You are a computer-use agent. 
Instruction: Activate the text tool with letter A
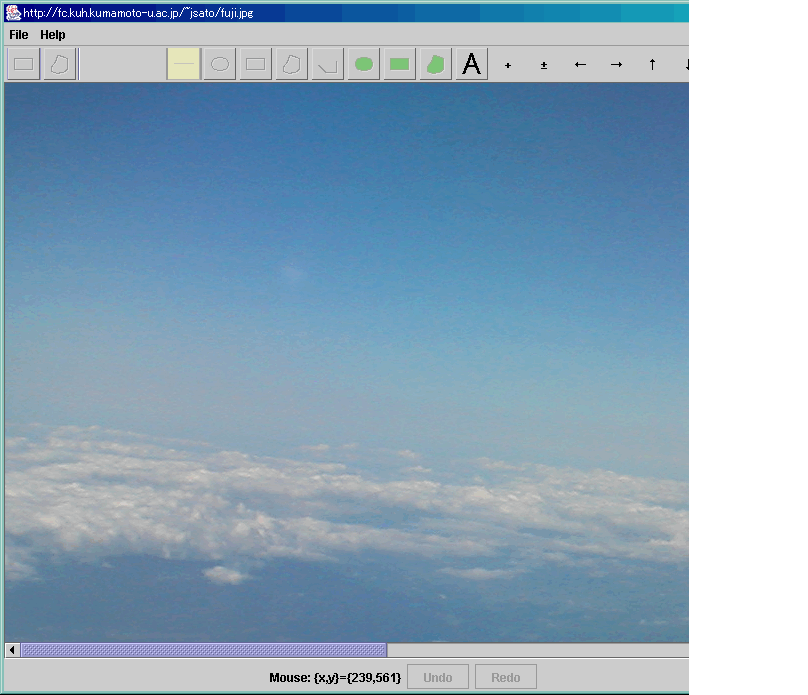tap(472, 64)
